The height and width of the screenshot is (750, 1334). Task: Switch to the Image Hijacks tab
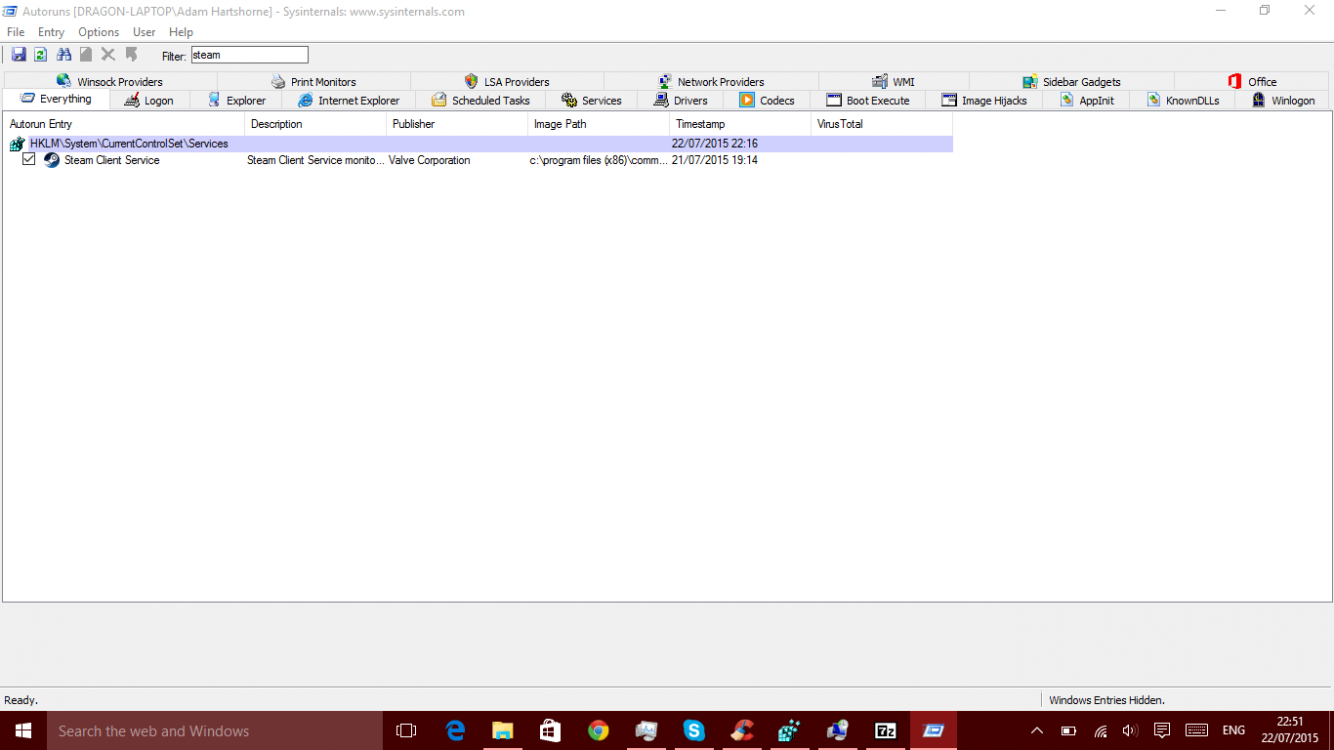984,101
